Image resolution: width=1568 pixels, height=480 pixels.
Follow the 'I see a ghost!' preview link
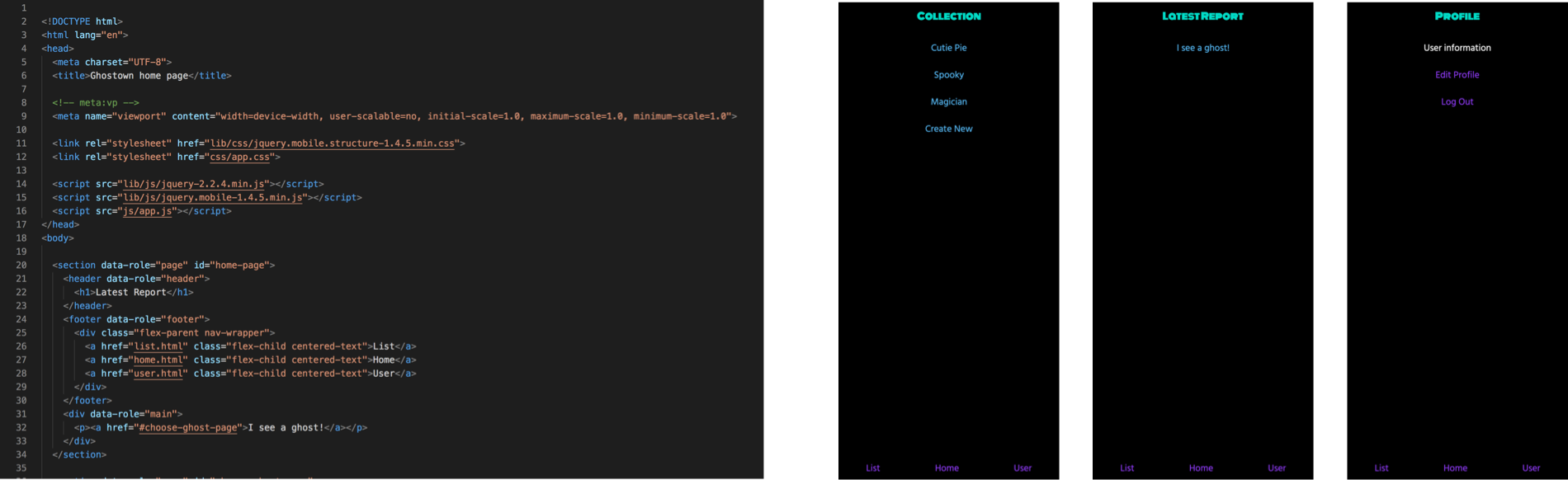(x=1202, y=48)
